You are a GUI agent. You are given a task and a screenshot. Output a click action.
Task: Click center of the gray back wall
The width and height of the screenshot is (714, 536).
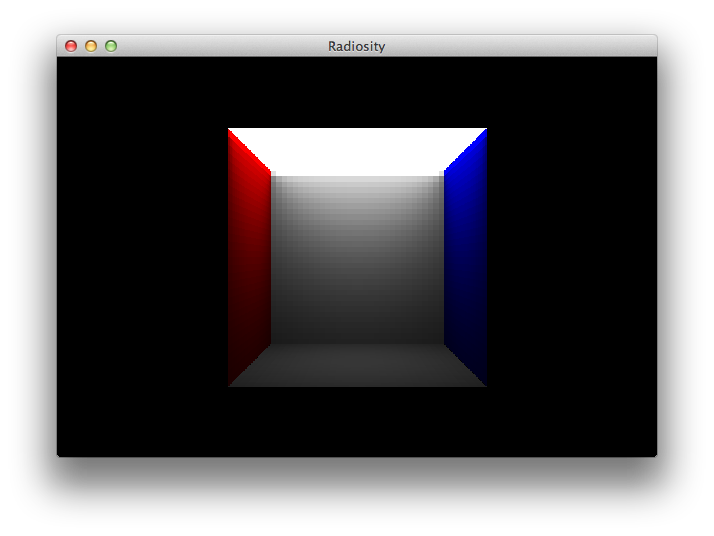357,260
